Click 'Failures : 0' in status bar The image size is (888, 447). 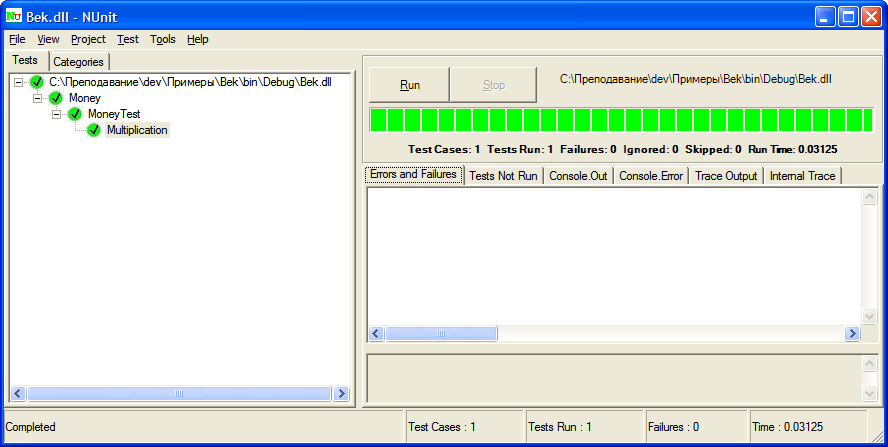(x=673, y=427)
